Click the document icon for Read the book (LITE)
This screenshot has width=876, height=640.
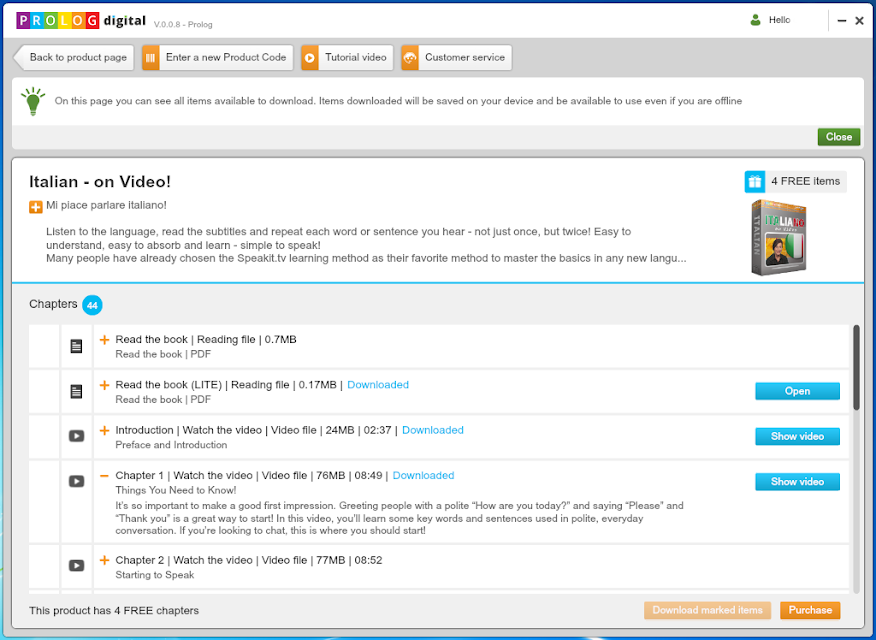(x=77, y=391)
